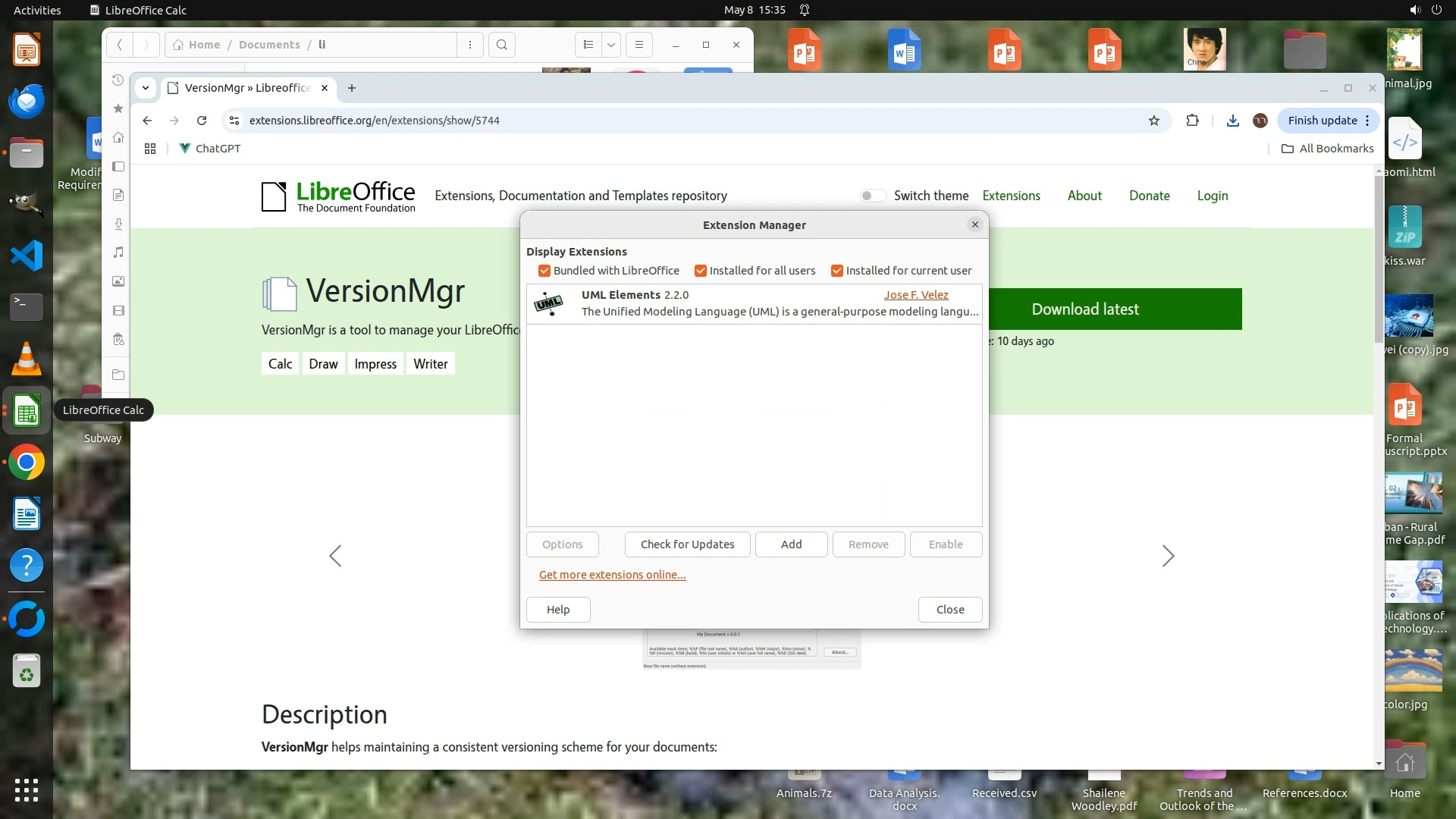The width and height of the screenshot is (1456, 819).
Task: Bookmark this page with star icon
Action: 1153,121
